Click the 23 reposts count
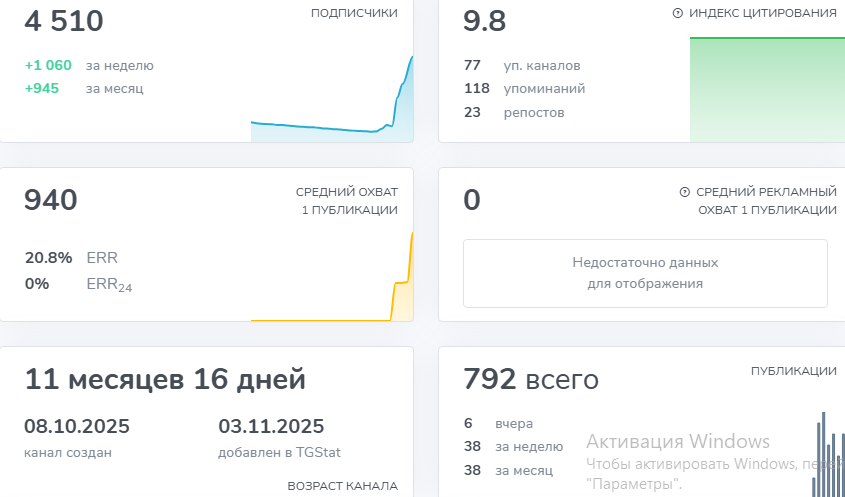The image size is (845, 497). coord(472,112)
